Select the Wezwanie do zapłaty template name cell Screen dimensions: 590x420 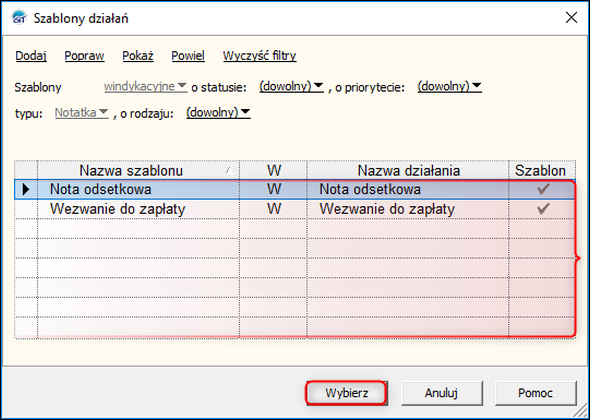pos(138,209)
